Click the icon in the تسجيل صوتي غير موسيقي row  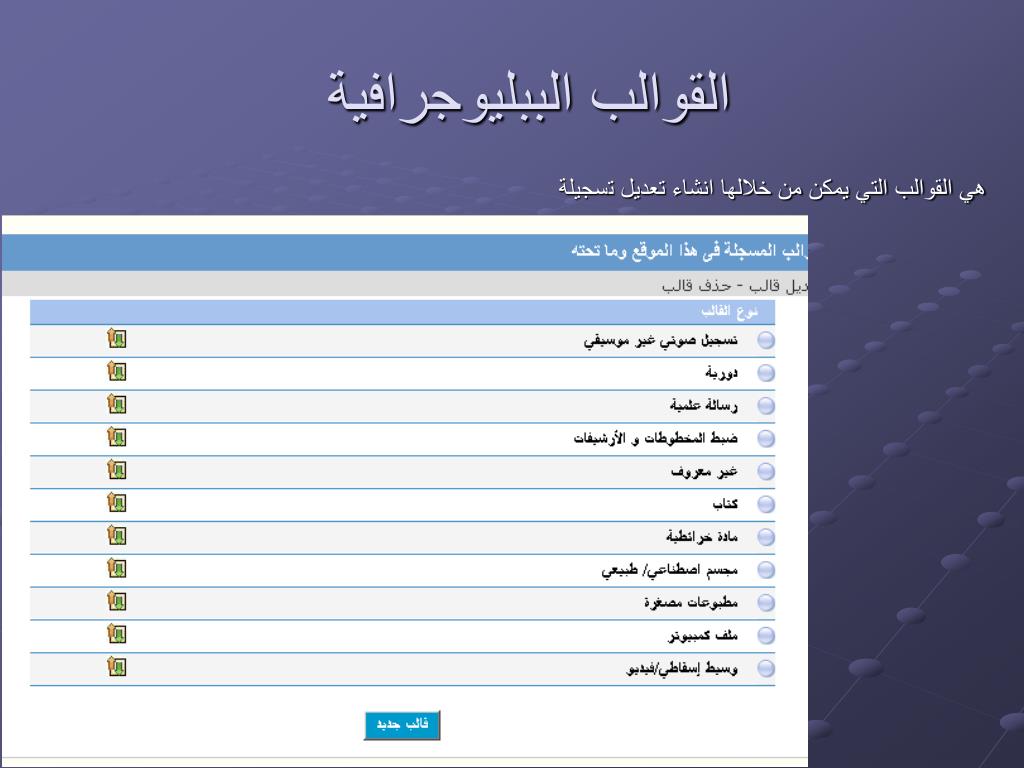click(116, 338)
